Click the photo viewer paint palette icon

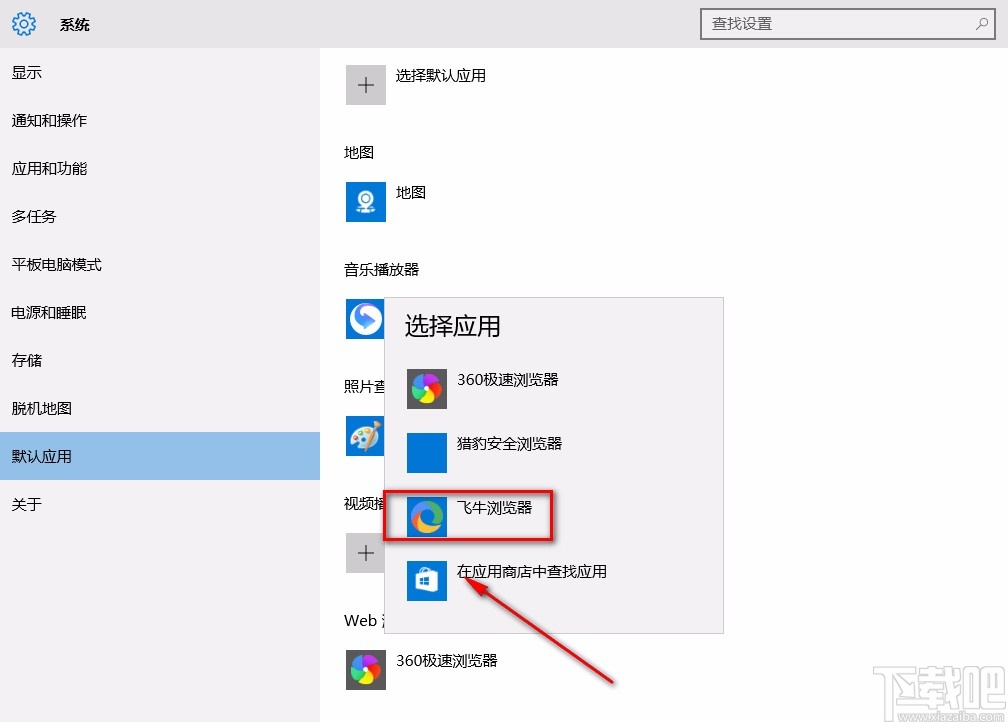click(x=365, y=436)
